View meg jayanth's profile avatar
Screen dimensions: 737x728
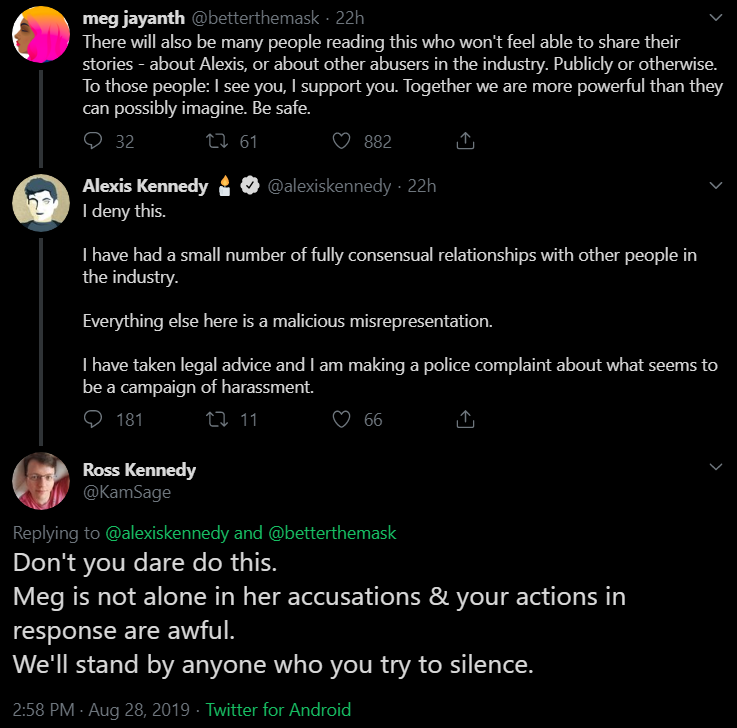tap(41, 34)
